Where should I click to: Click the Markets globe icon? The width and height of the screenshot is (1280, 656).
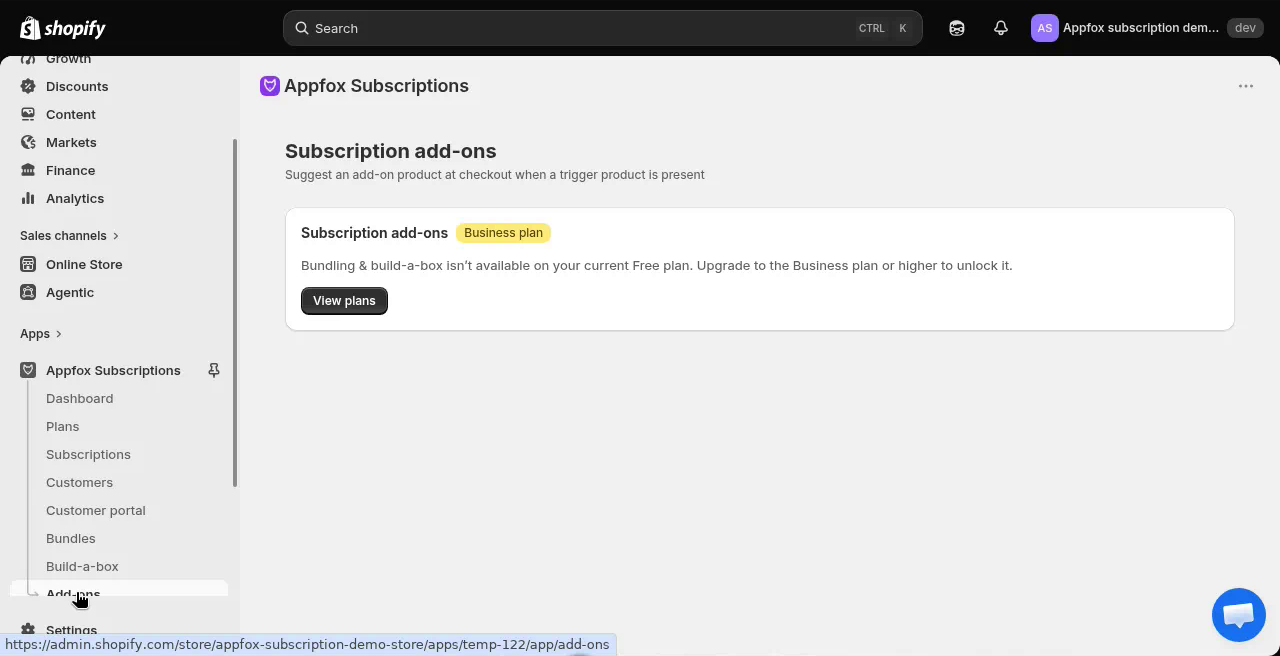28,142
